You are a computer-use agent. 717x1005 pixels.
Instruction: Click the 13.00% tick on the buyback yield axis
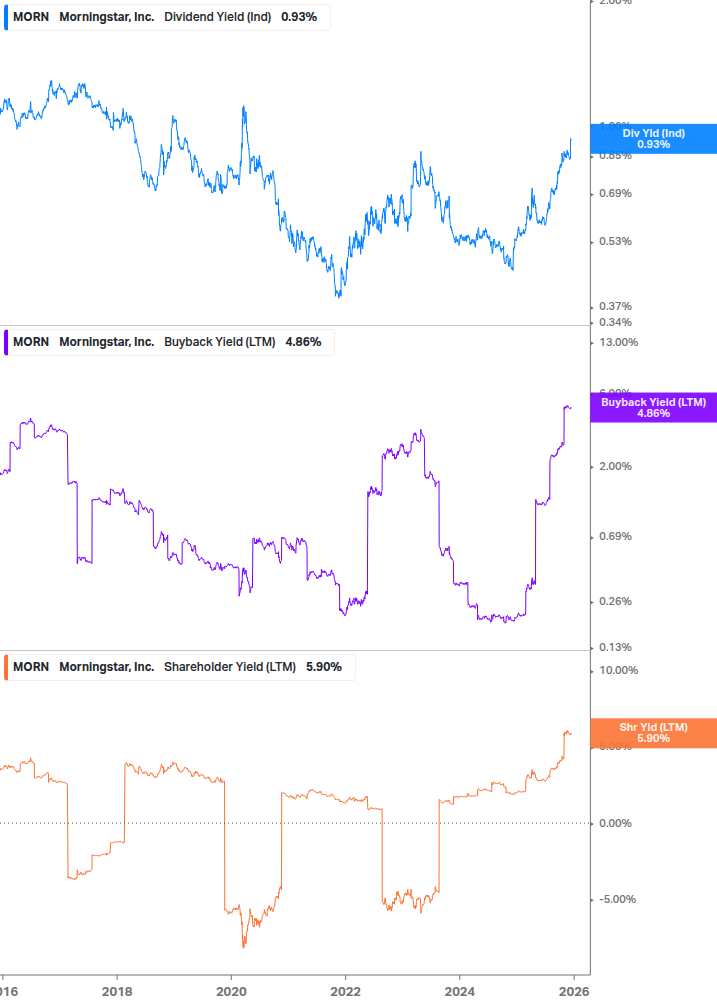[618, 342]
